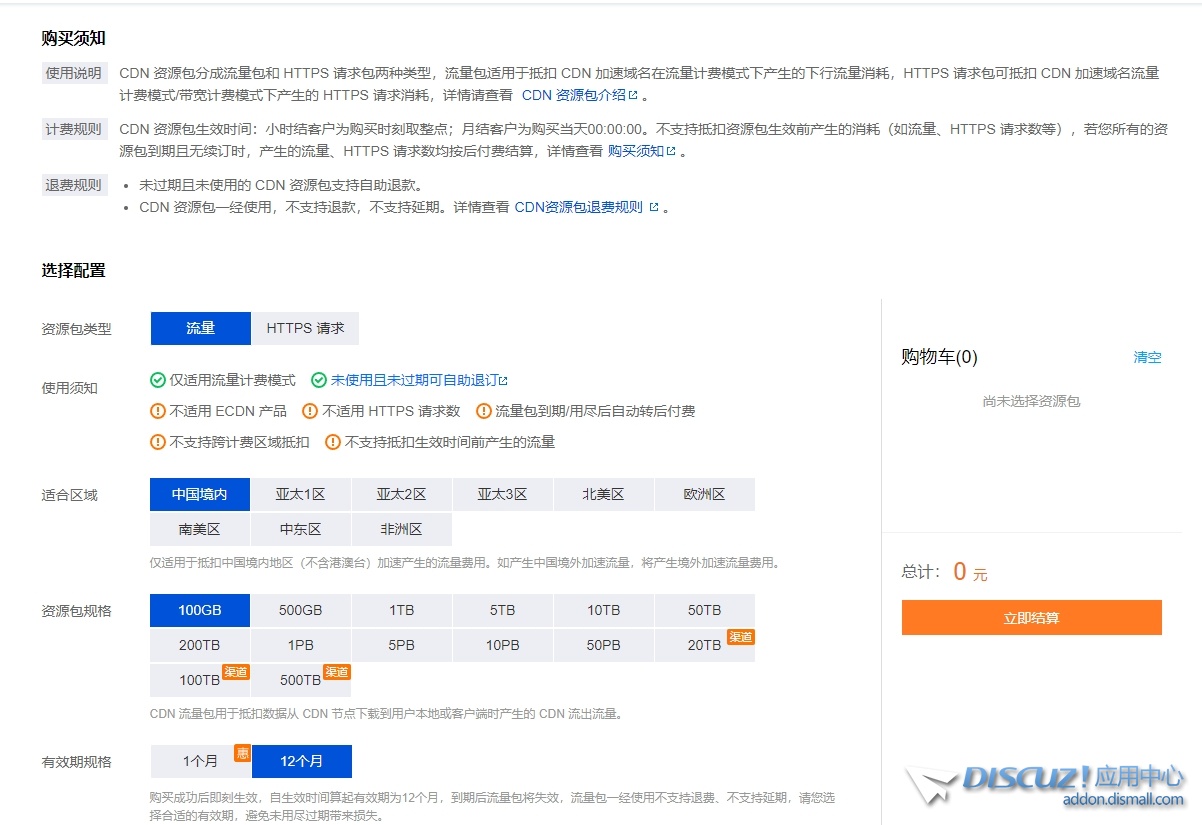The image size is (1202, 825).
Task: Click the 立即结算 checkout button
Action: click(x=1031, y=618)
